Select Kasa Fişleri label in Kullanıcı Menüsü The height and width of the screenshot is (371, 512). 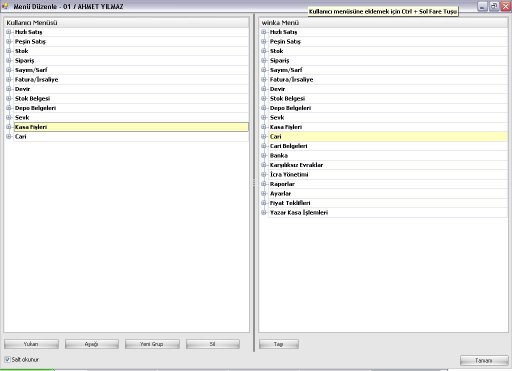pos(31,127)
